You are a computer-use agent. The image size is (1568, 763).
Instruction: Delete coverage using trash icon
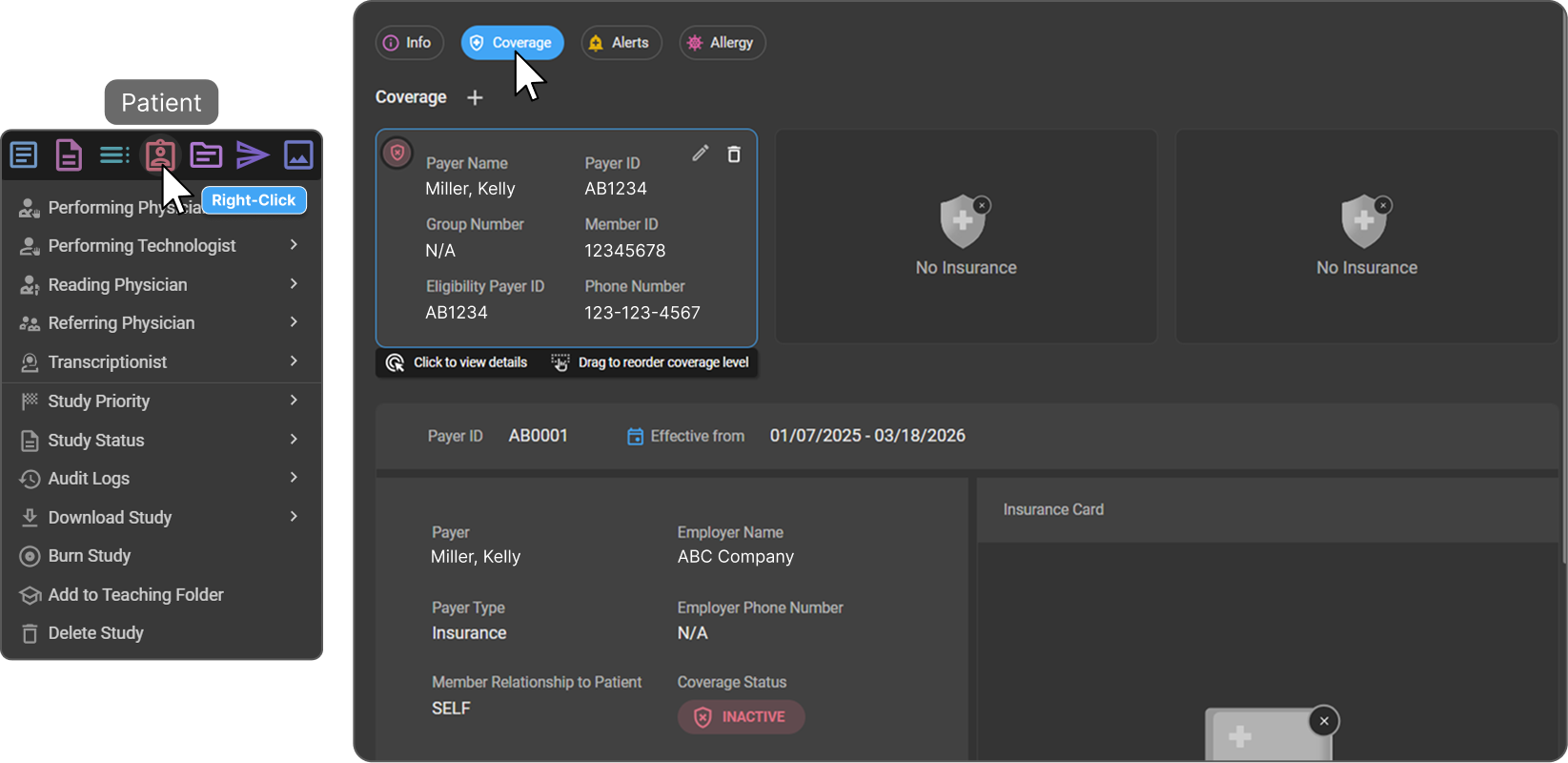pyautogui.click(x=734, y=155)
